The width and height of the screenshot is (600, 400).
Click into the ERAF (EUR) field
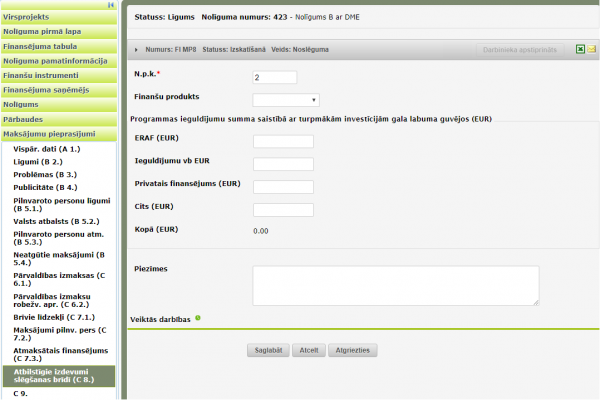coord(283,141)
